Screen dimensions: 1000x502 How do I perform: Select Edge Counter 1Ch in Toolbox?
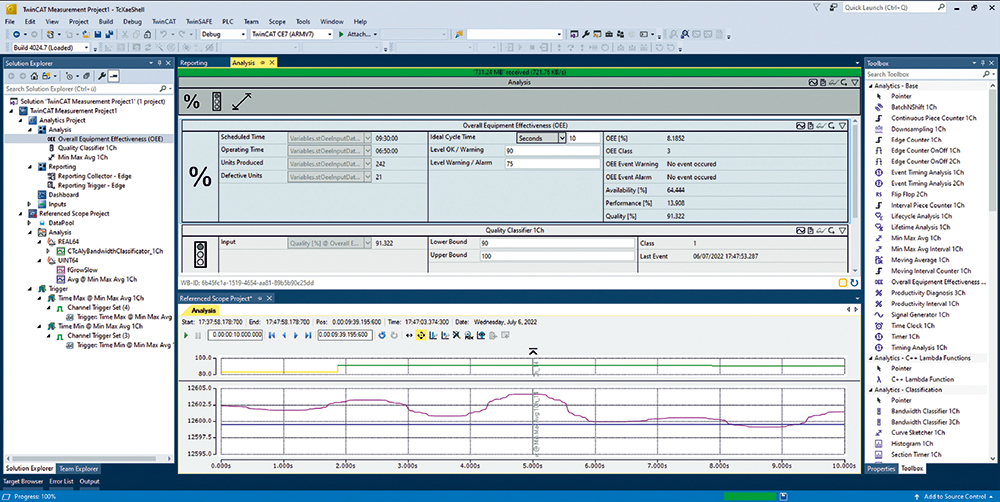pos(916,140)
